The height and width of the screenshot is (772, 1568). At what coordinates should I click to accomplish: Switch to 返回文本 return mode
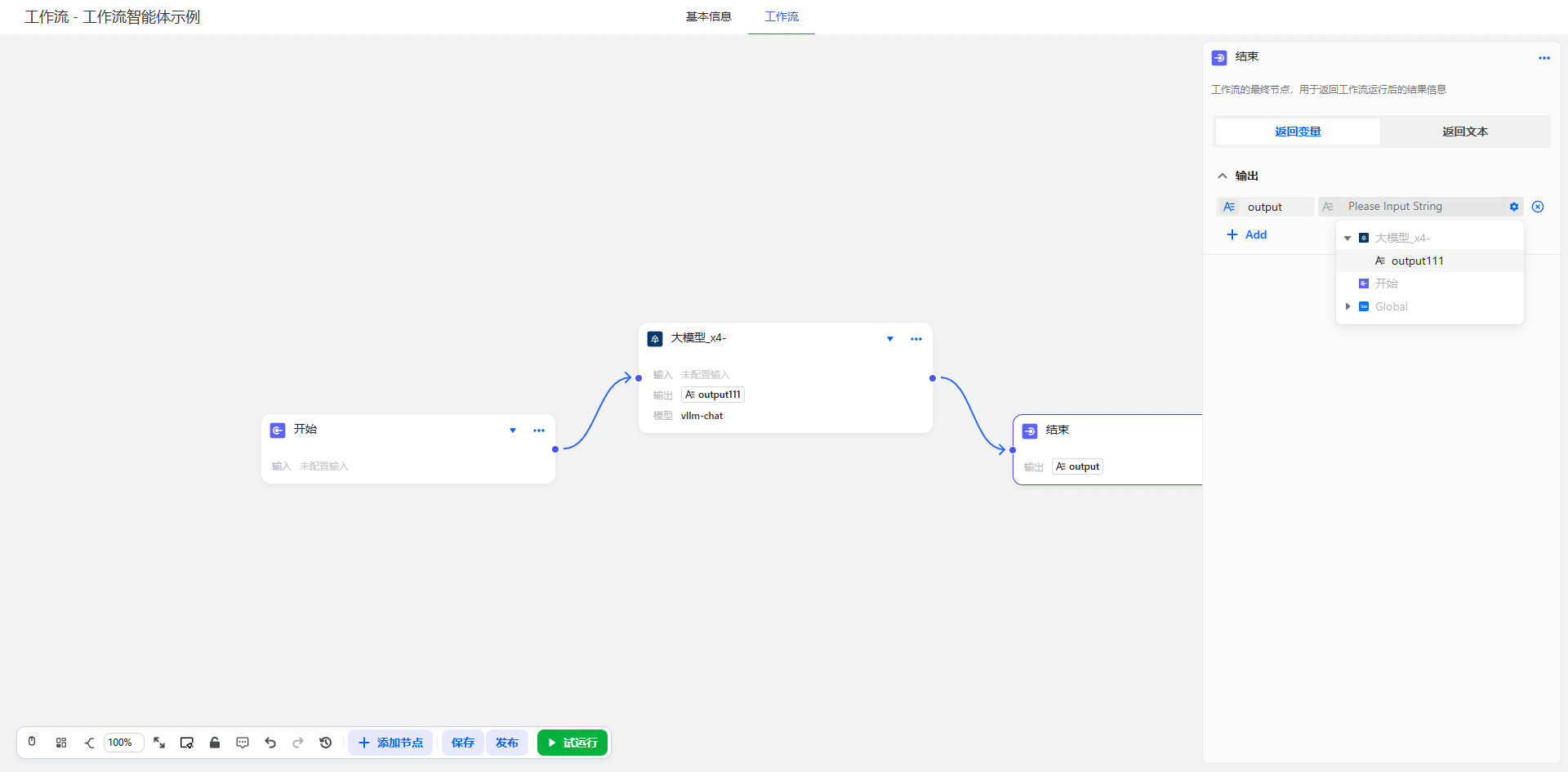pos(1464,132)
